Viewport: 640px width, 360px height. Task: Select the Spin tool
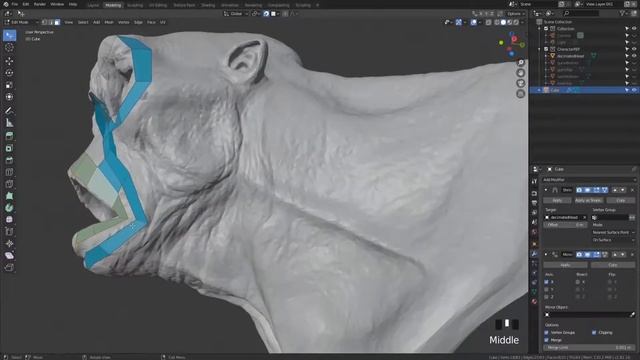[9, 208]
